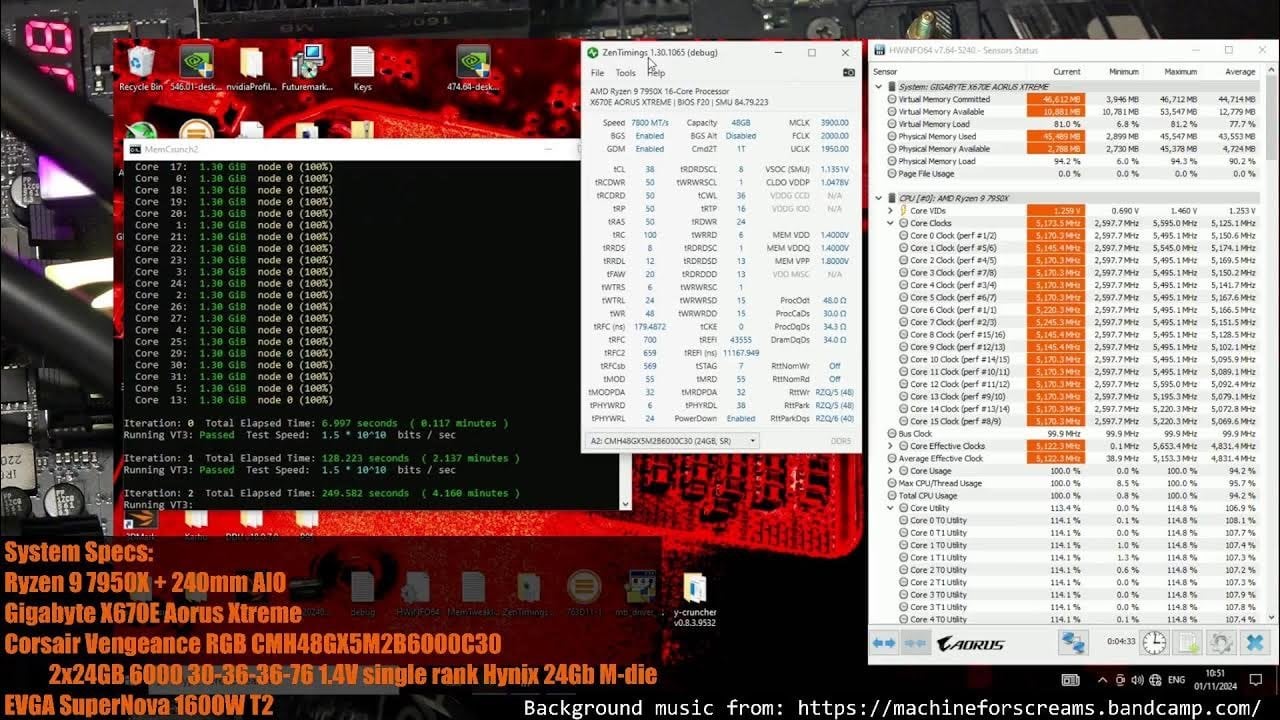Click the Average column header in HWiNFO

click(x=1240, y=72)
